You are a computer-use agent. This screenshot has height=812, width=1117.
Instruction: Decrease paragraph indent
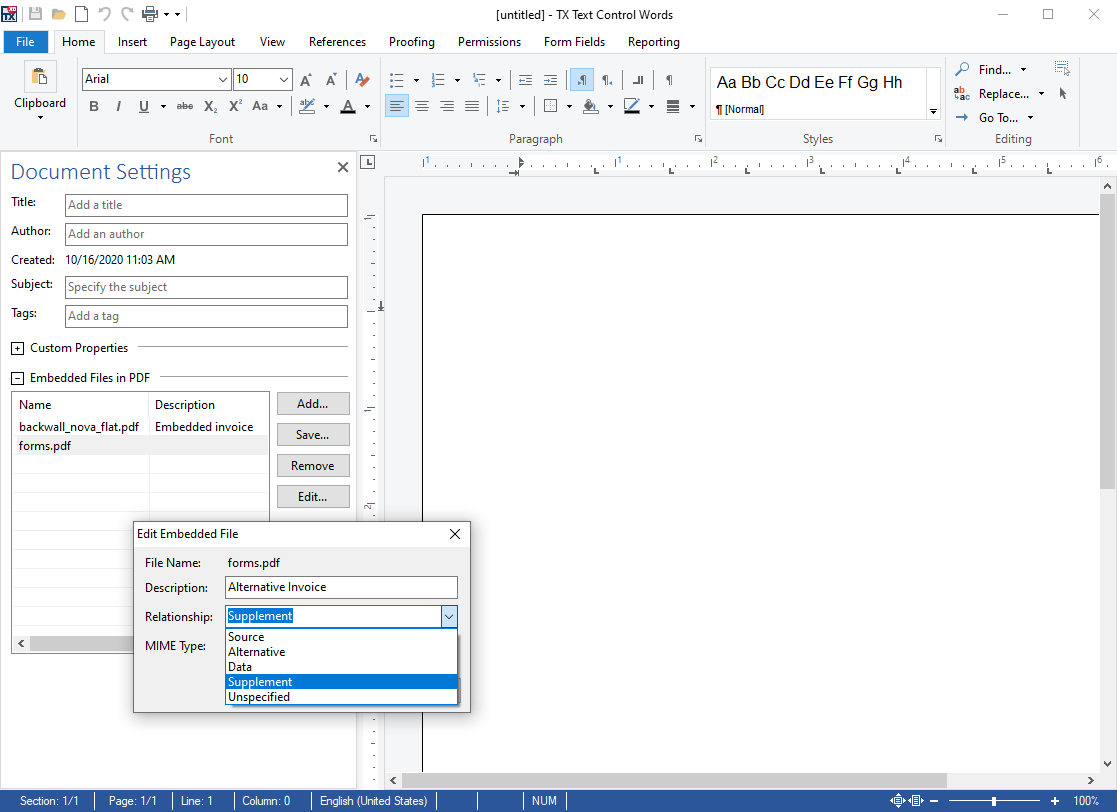(x=525, y=80)
